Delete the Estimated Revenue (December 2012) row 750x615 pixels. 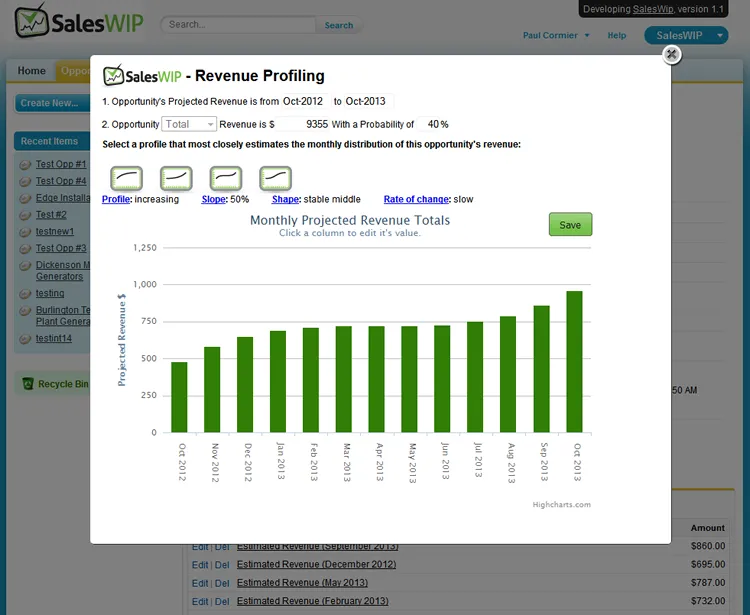pyautogui.click(x=222, y=565)
